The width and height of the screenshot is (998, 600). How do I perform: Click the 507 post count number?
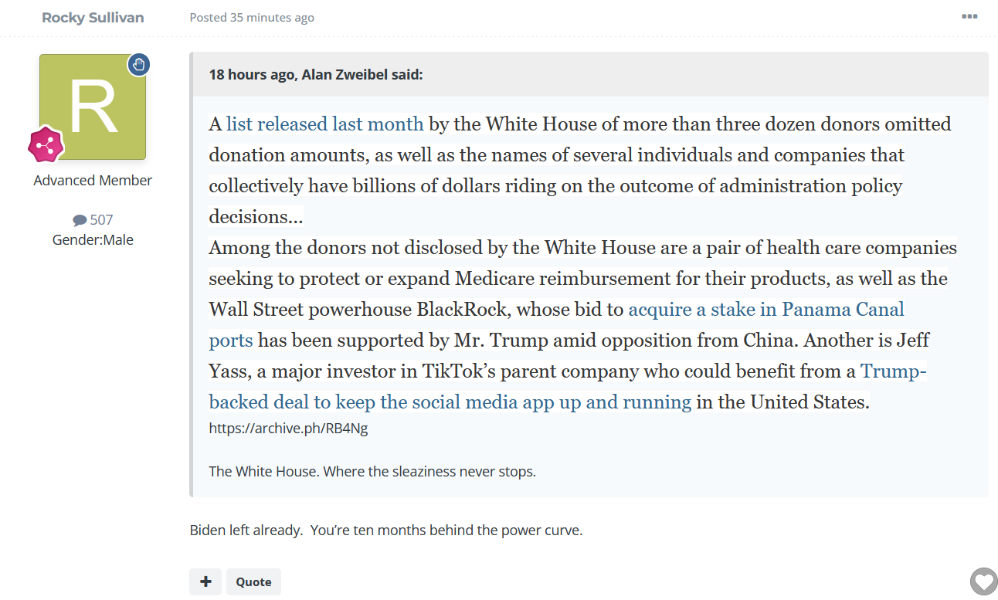point(101,220)
